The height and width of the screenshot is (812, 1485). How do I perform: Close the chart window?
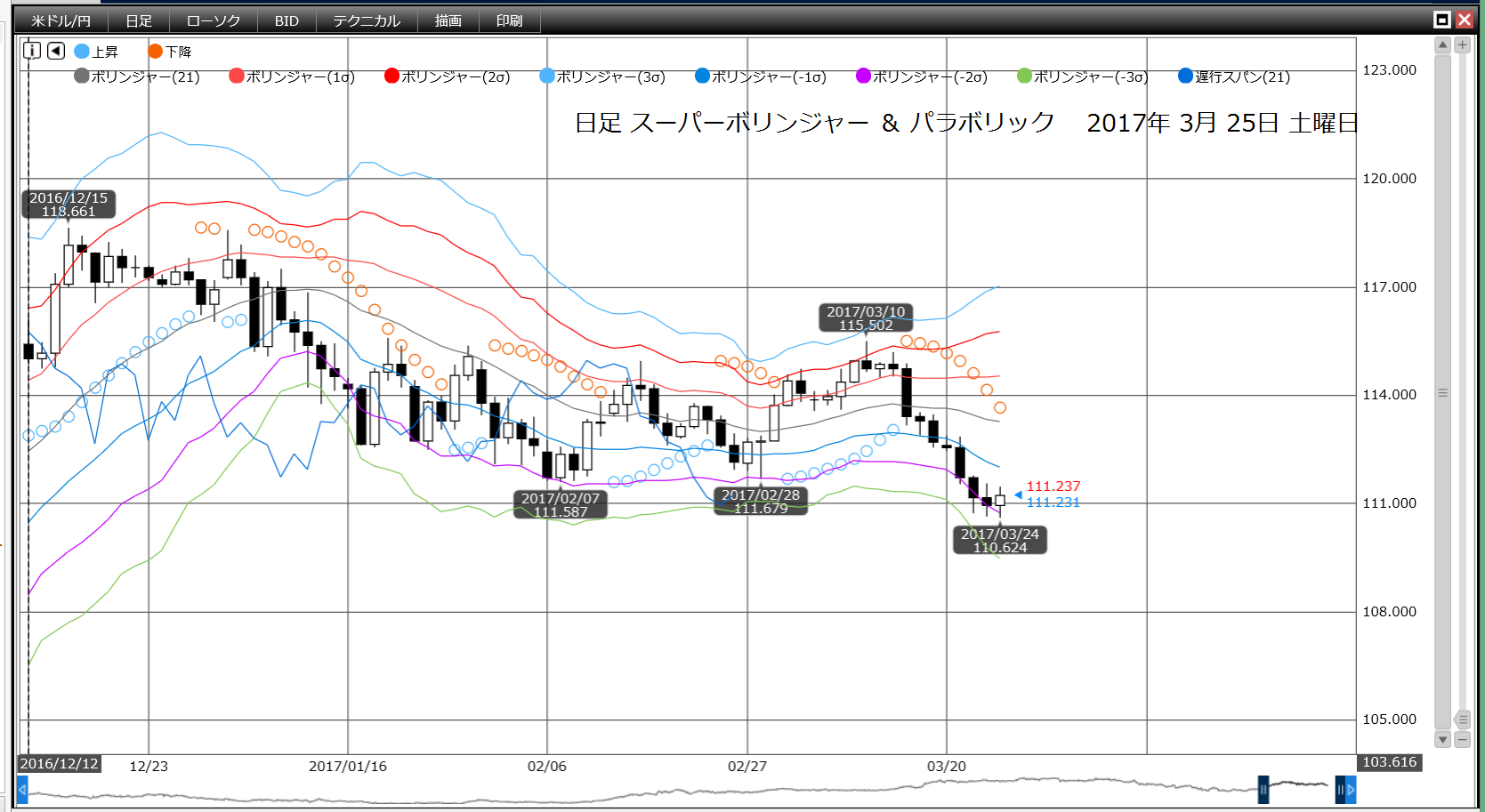pos(1464,20)
